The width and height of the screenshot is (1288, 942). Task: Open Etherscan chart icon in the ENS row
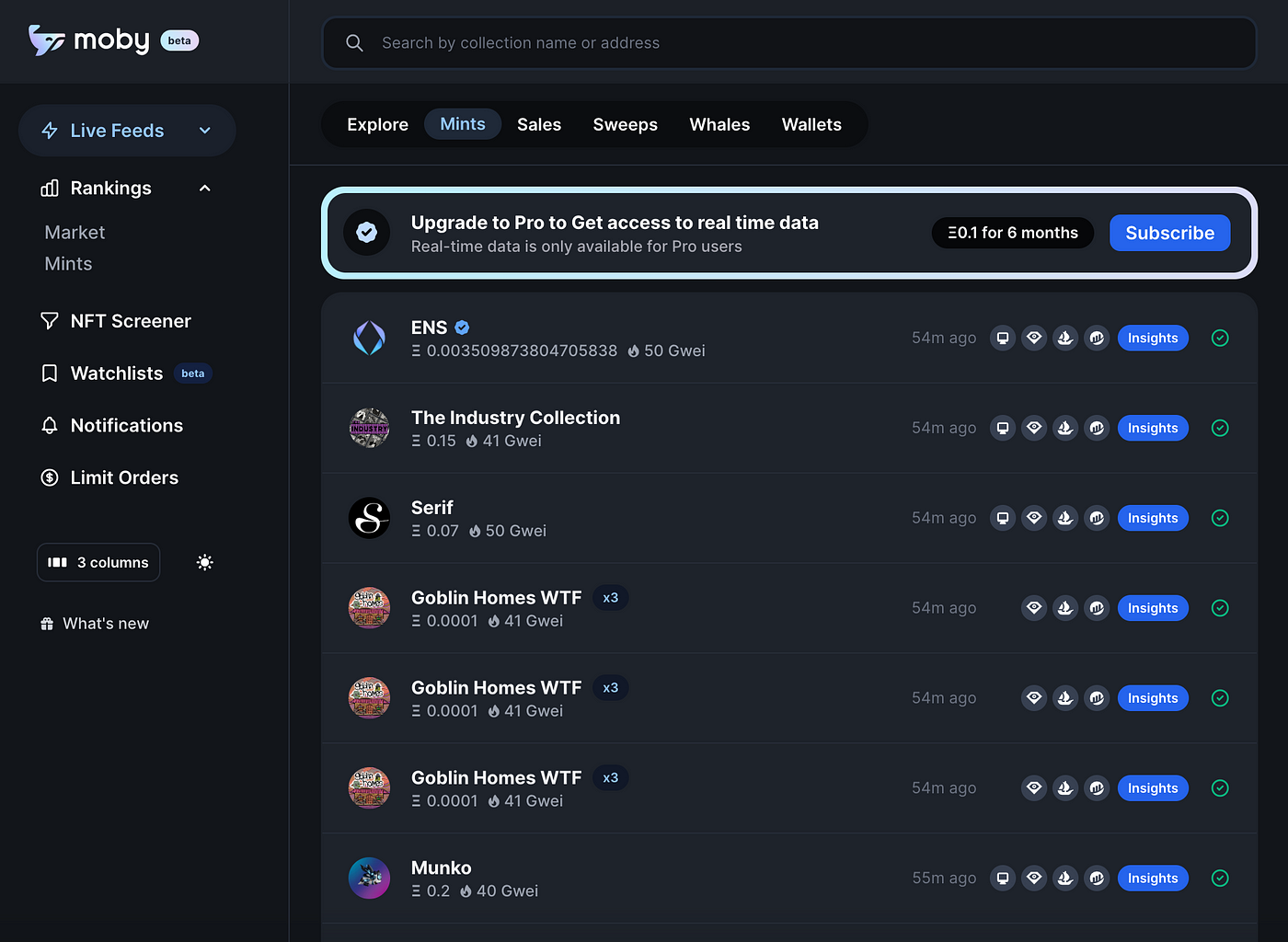(1097, 338)
